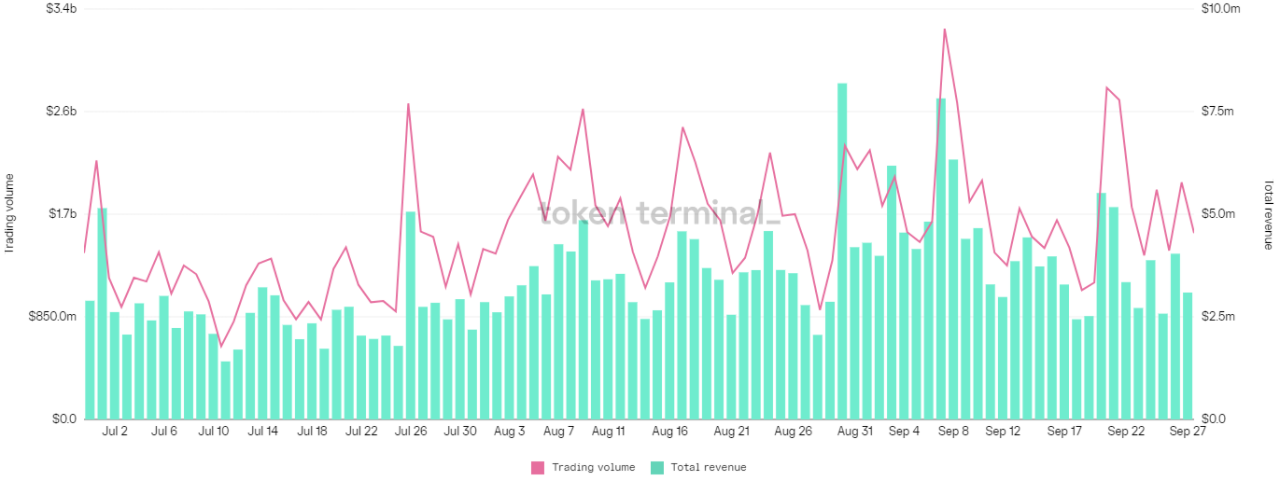
Task: Select the Aug 16 date label
Action: (x=669, y=432)
